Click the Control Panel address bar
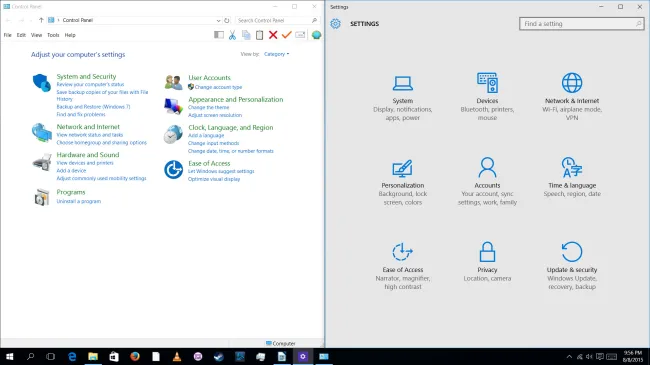650x365 pixels. [136, 20]
